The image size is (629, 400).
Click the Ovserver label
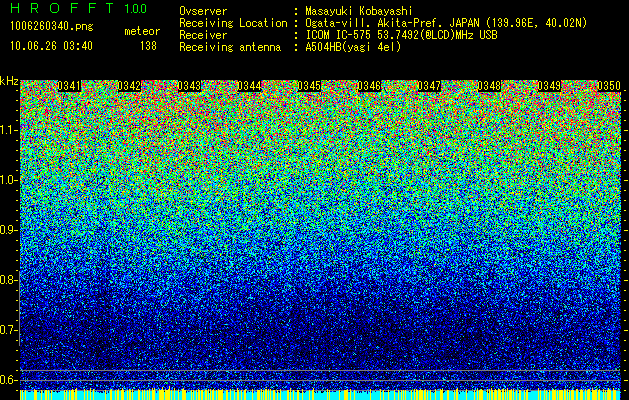tap(203, 11)
